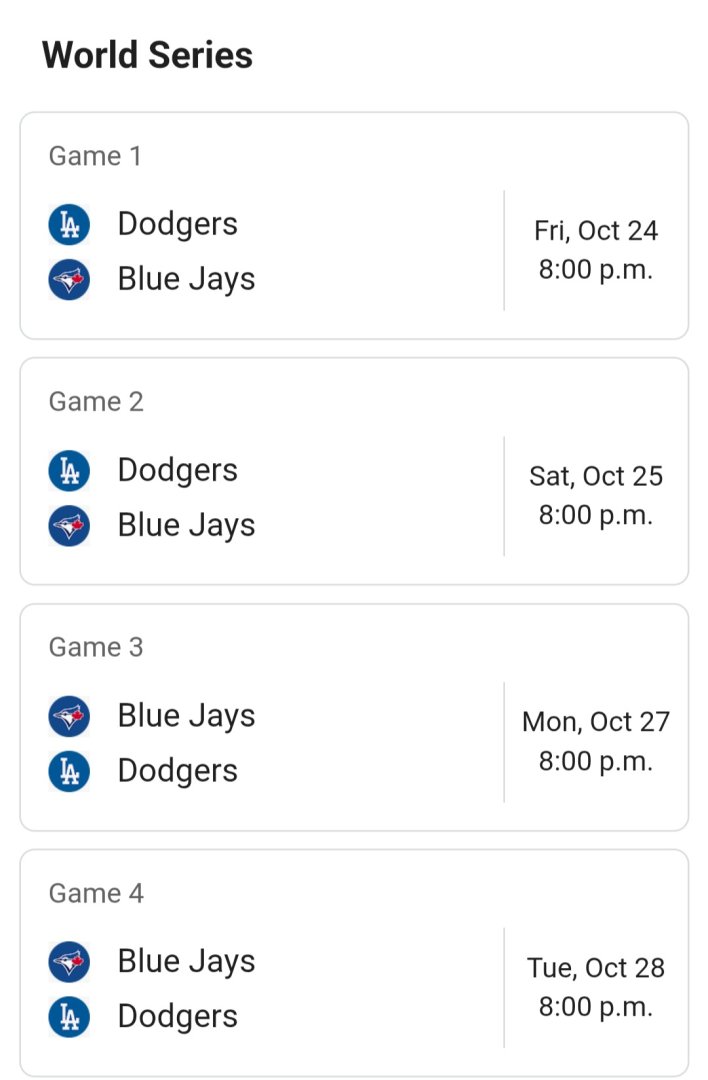
Task: Select Blue Jays logo in Game 3
Action: (69, 716)
